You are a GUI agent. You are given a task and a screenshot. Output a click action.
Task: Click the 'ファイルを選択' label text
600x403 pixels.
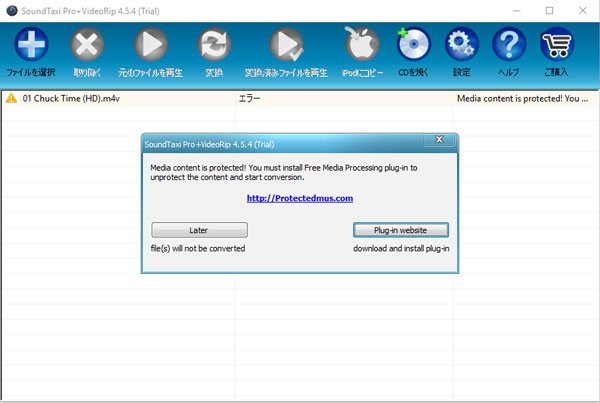pyautogui.click(x=31, y=72)
